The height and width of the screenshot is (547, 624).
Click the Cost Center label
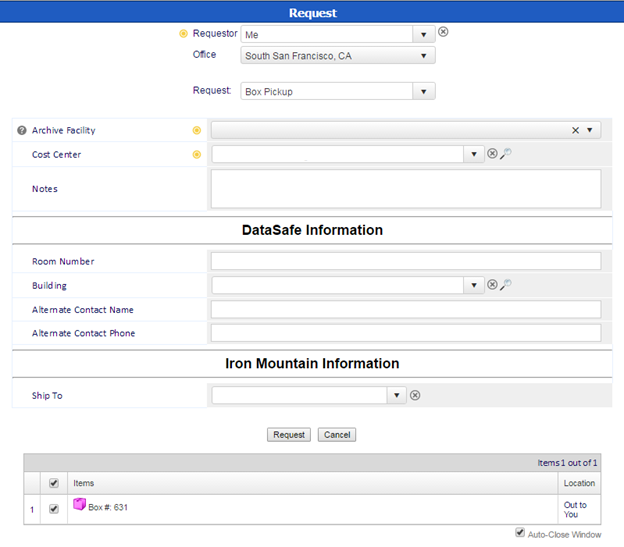click(x=57, y=154)
